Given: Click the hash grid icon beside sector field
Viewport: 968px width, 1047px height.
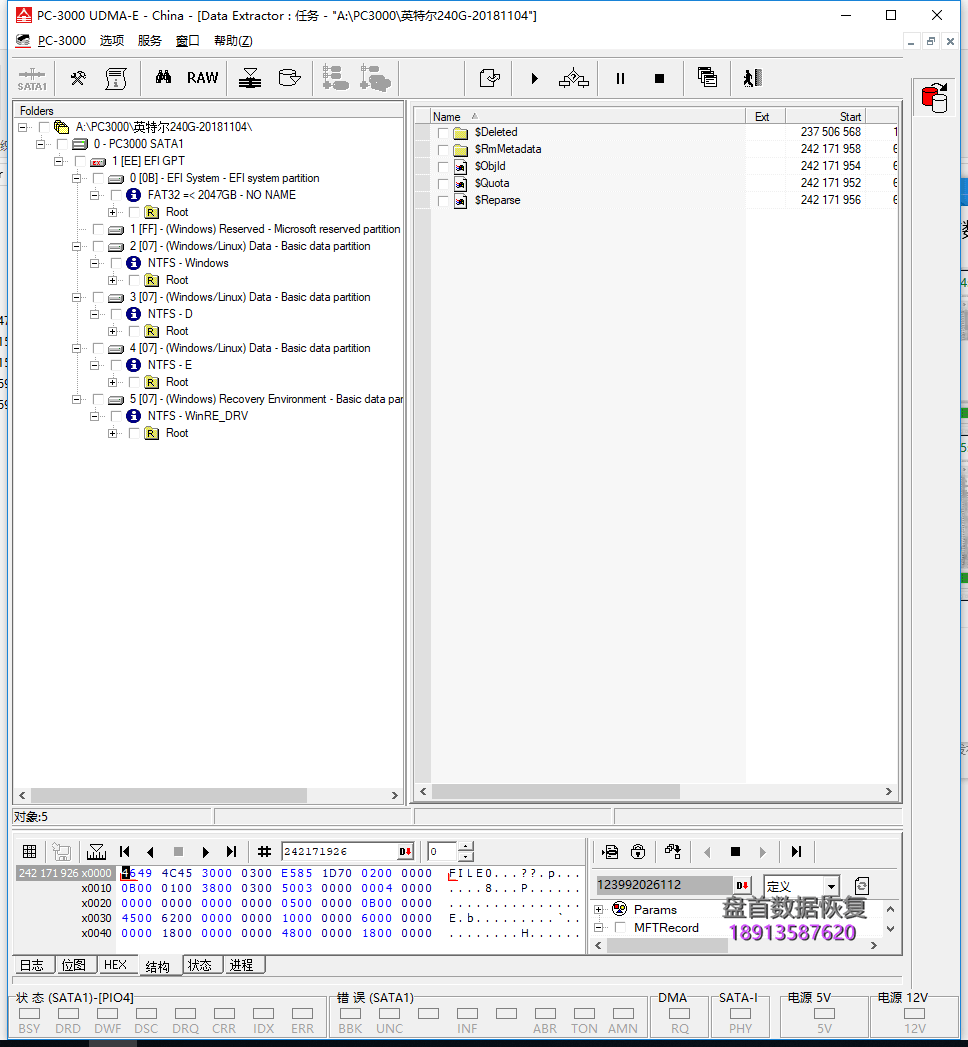Looking at the screenshot, I should coord(264,851).
